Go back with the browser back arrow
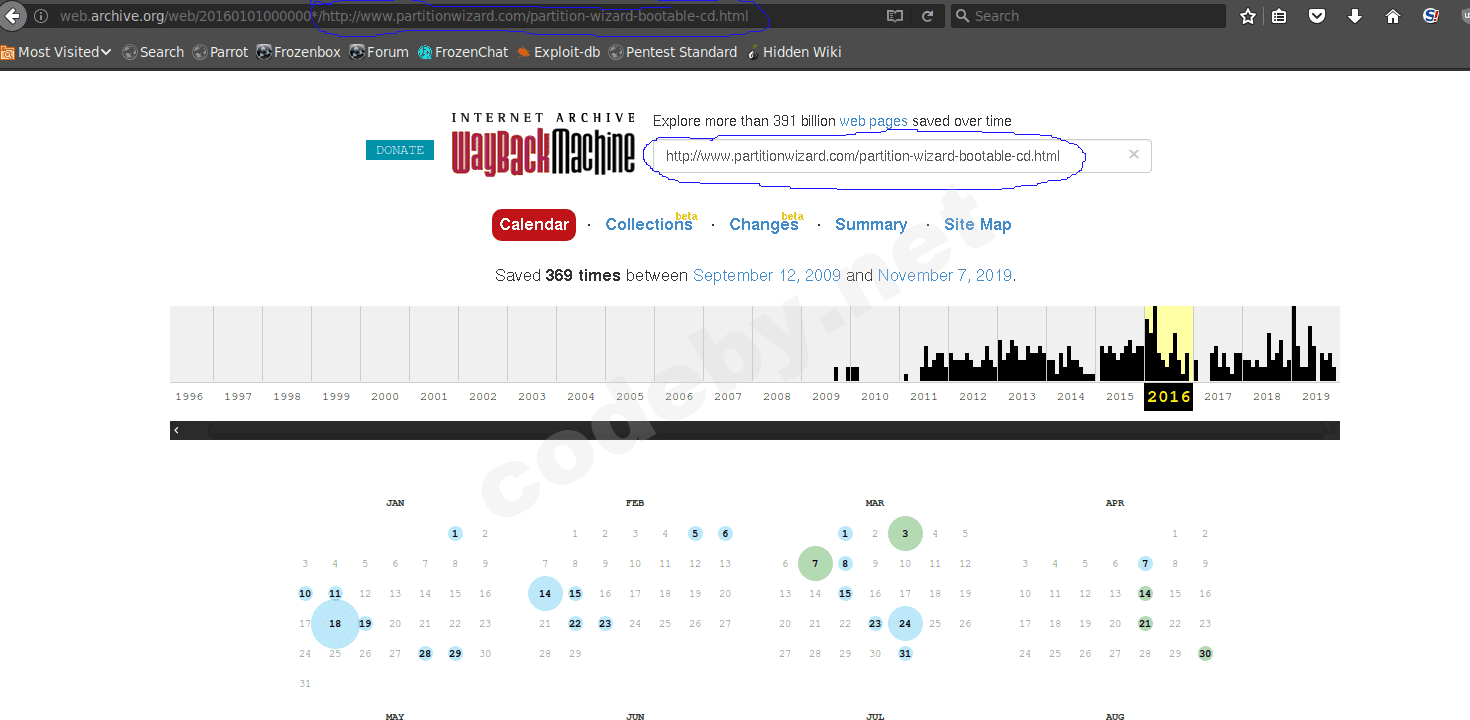 [13, 16]
